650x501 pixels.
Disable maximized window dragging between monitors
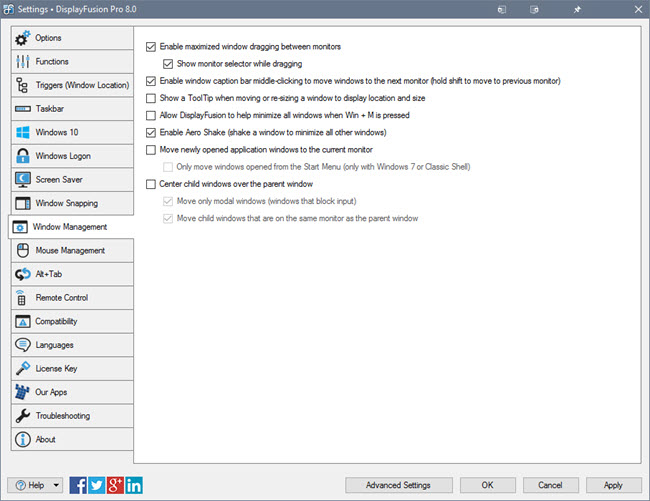pyautogui.click(x=151, y=47)
